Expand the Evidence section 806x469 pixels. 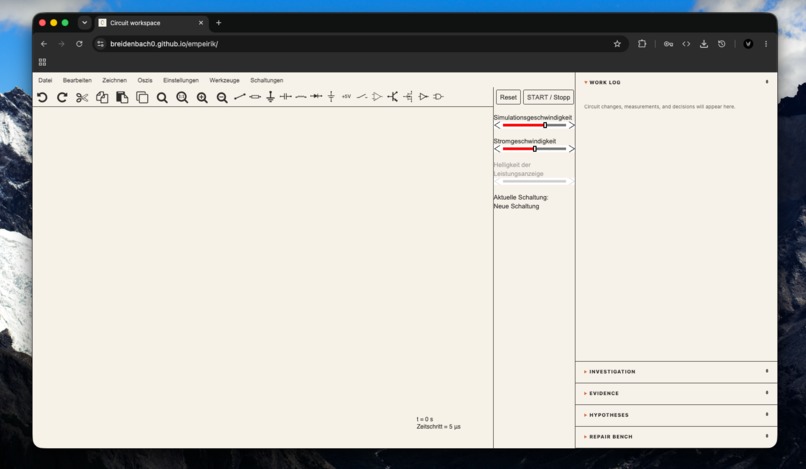tap(676, 393)
